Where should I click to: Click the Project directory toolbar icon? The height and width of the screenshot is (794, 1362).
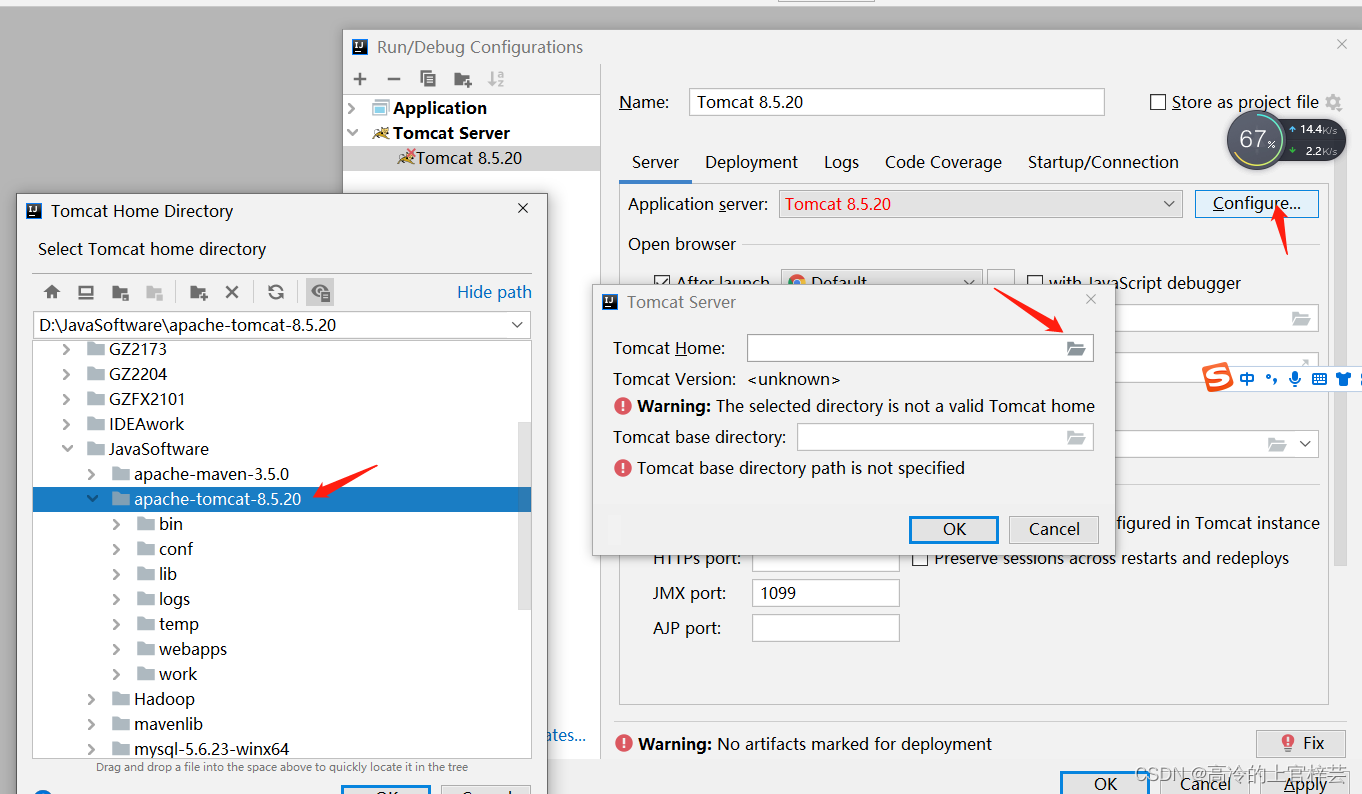click(x=120, y=292)
